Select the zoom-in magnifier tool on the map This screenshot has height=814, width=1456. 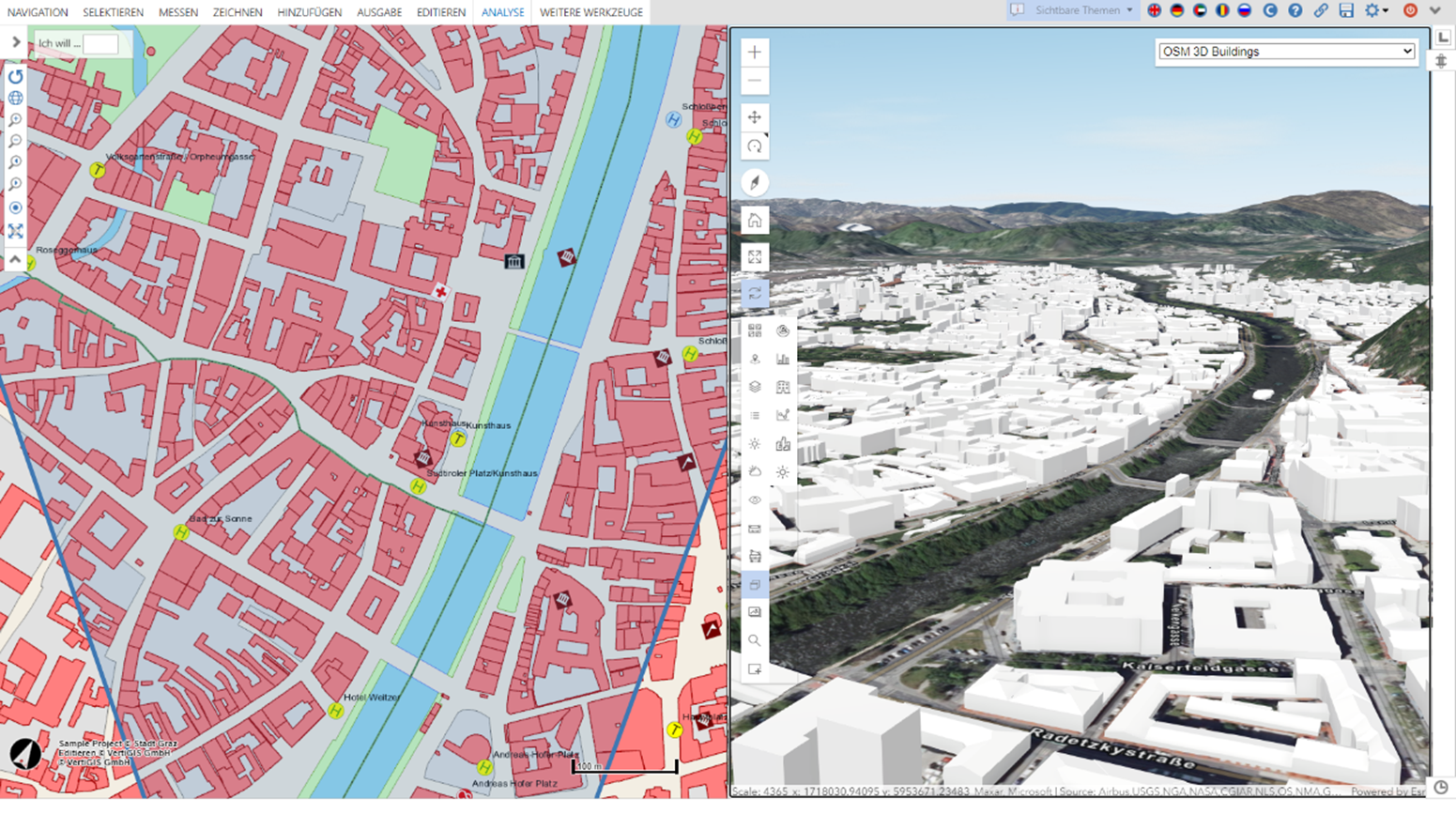click(x=14, y=117)
